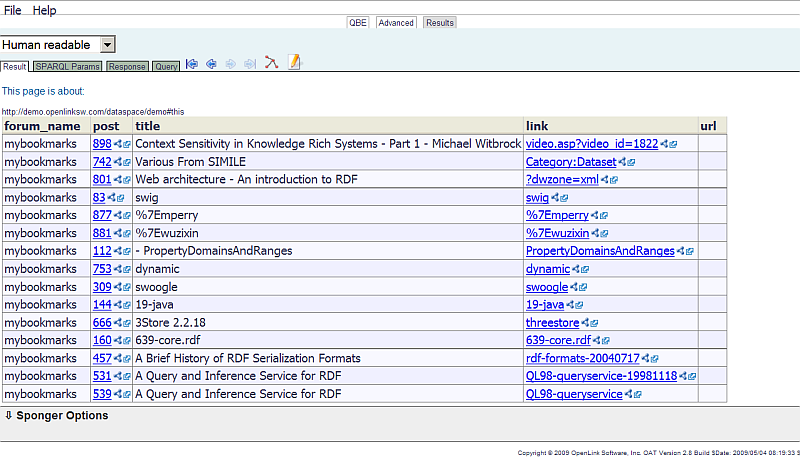The image size is (800, 460).
Task: Click graph icon next to 19-java link
Action: (x=570, y=305)
